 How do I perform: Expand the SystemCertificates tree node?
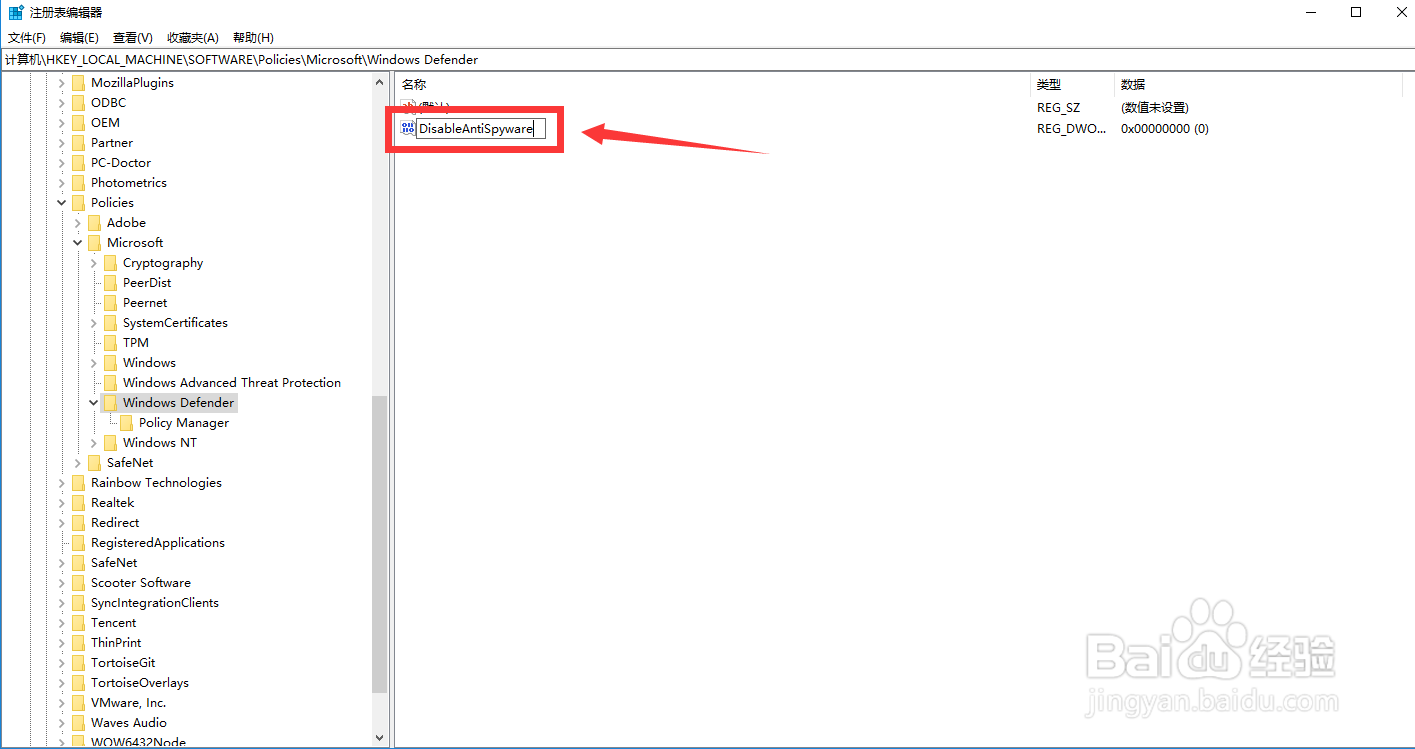click(x=94, y=322)
